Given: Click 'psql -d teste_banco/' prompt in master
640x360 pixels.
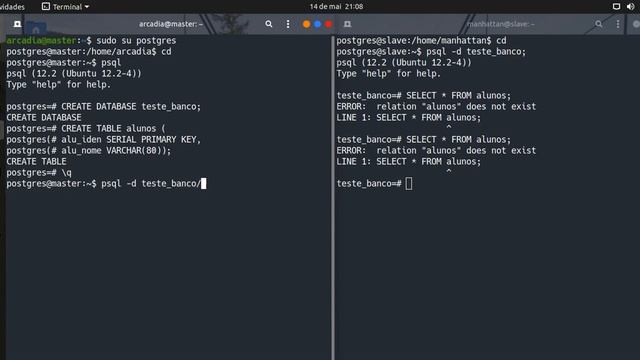Looking at the screenshot, I should (151, 184).
